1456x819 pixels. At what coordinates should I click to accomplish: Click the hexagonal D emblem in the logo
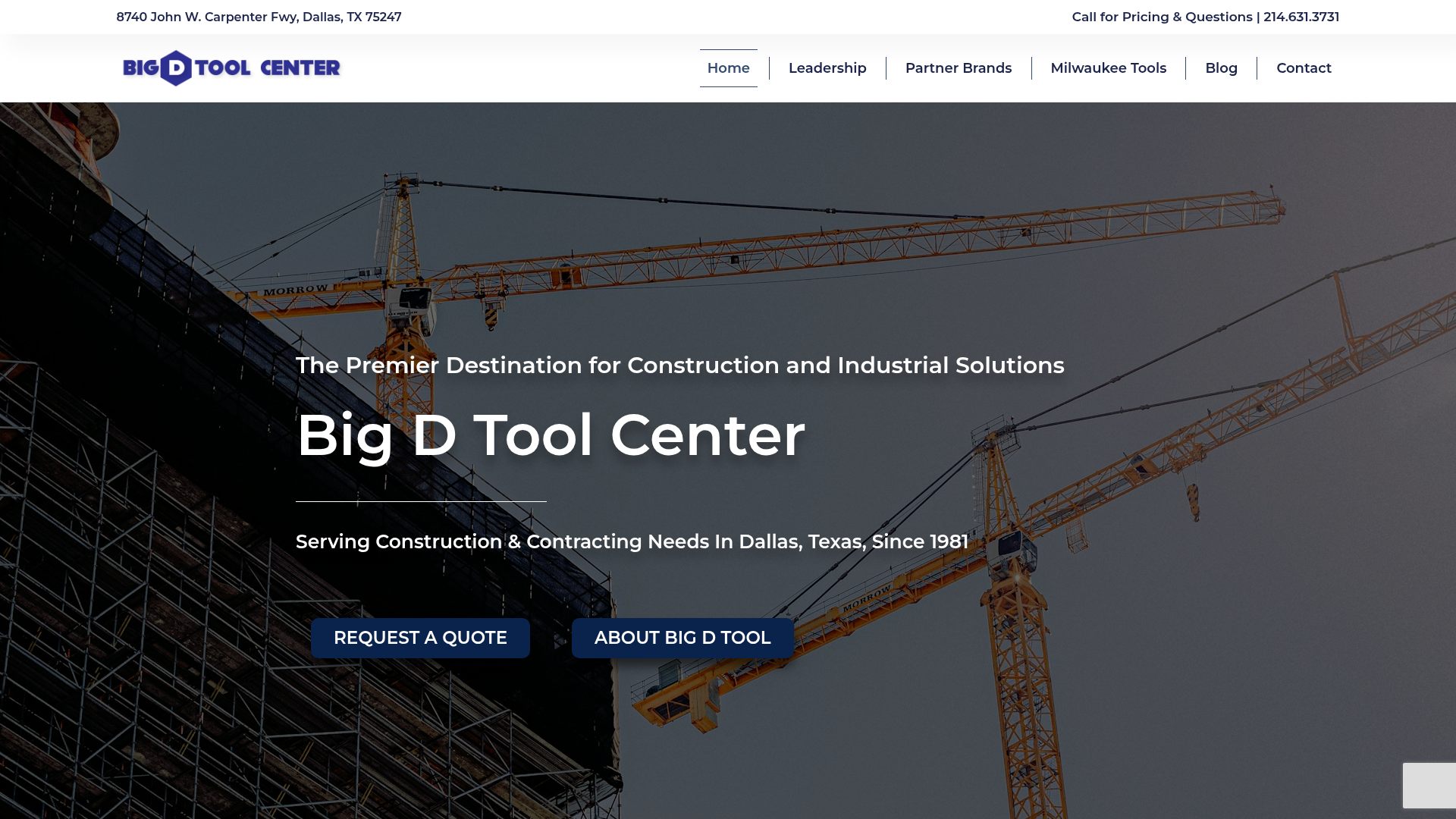pos(176,67)
